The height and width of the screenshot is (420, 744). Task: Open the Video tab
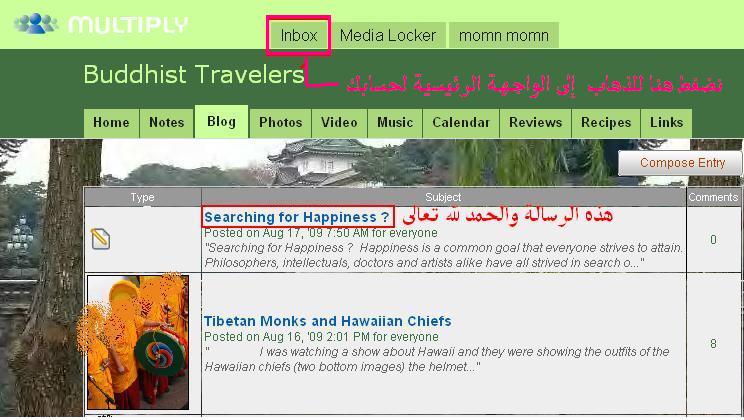[x=339, y=123]
